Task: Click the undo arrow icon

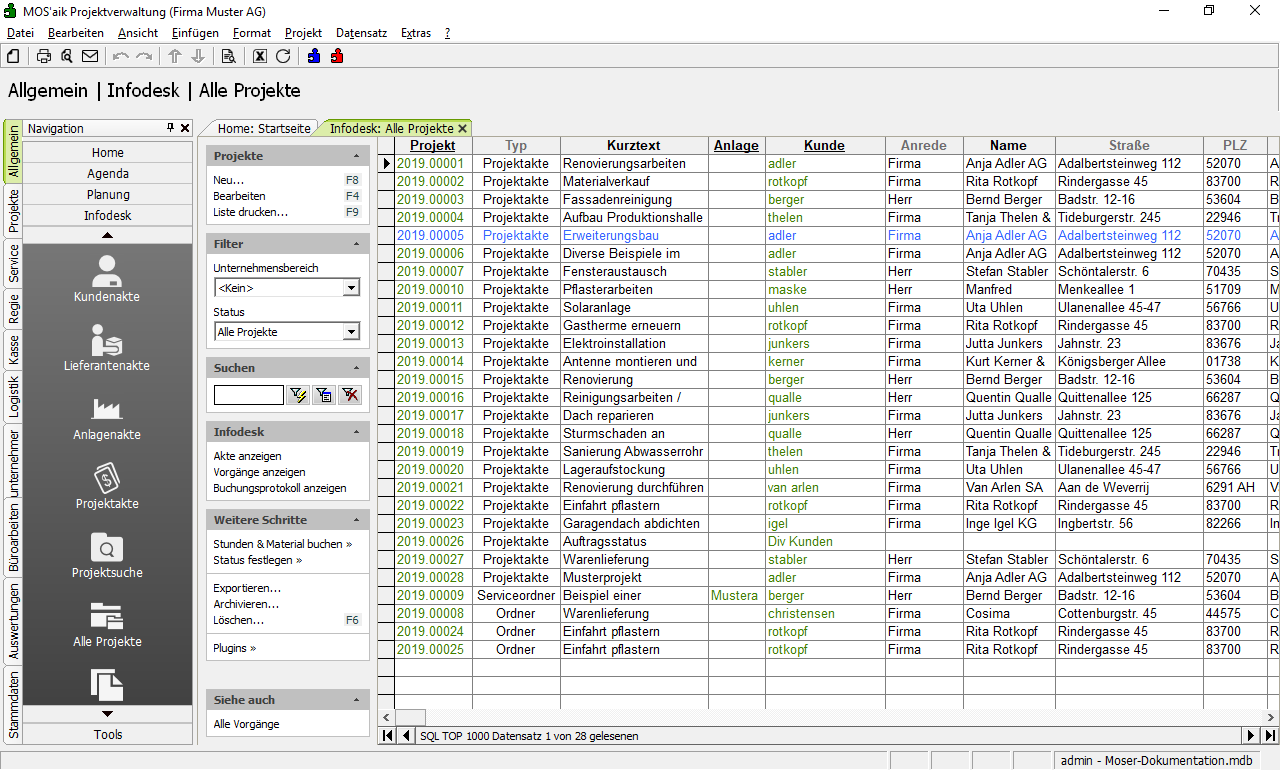Action: (x=121, y=56)
